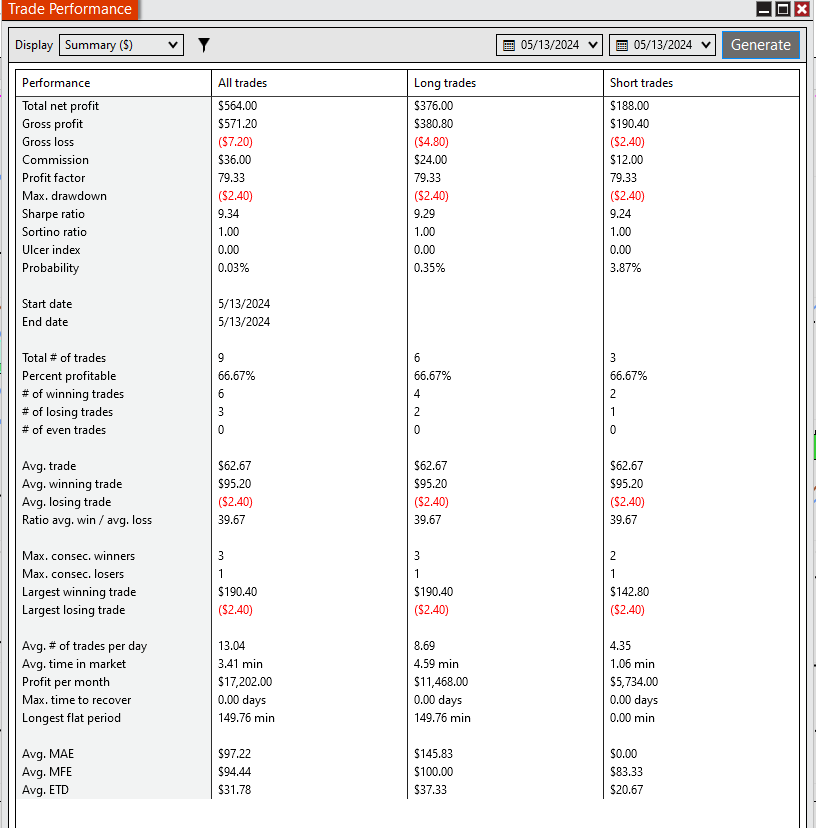Click the end date 05/13/2024 field
The height and width of the screenshot is (828, 816).
tap(662, 45)
